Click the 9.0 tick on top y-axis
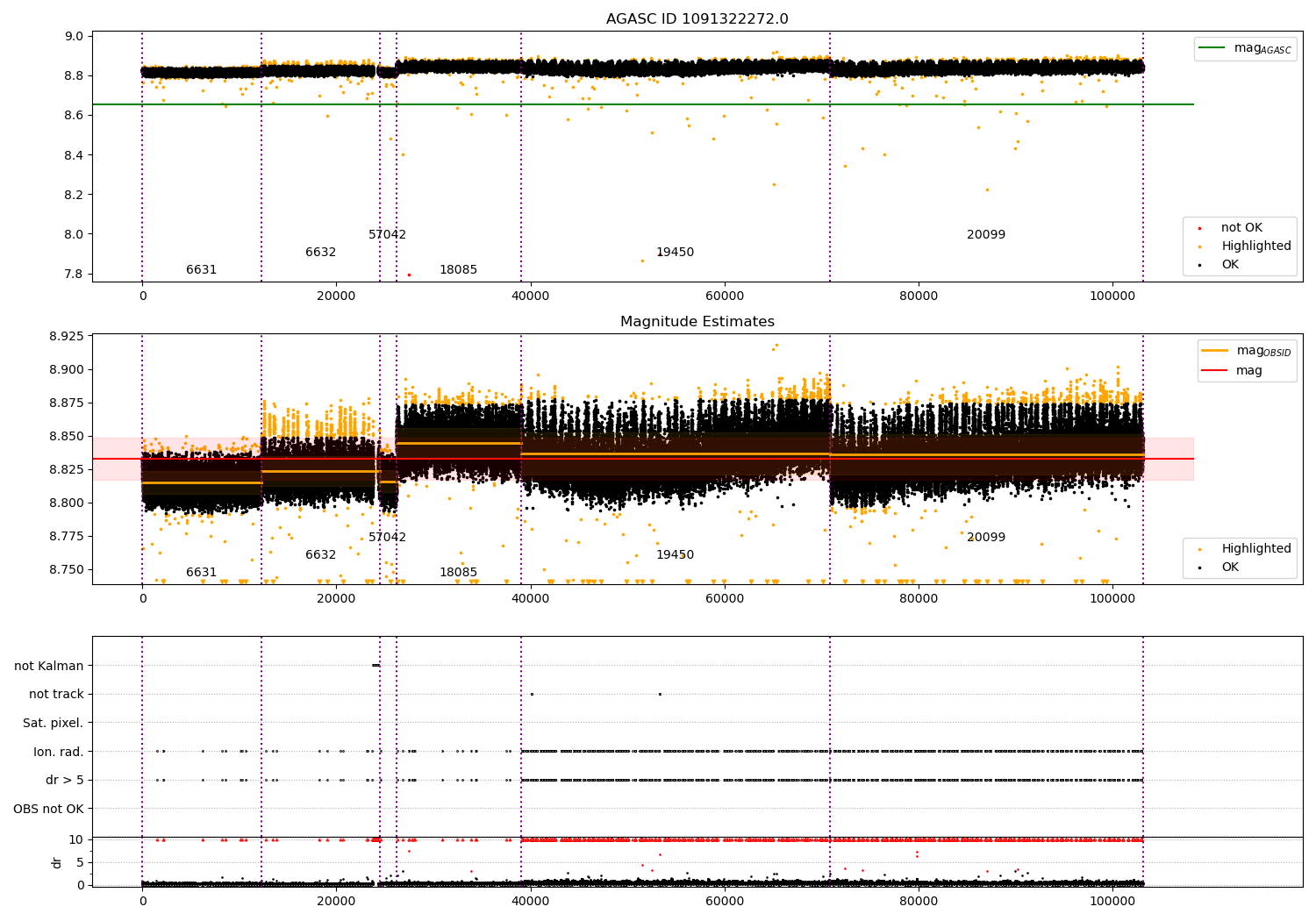The image size is (1316, 921). 74,36
